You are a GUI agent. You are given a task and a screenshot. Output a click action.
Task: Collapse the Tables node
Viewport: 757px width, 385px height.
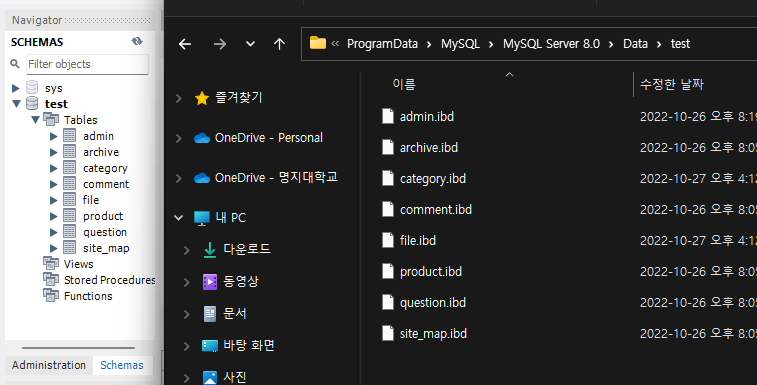pos(35,119)
